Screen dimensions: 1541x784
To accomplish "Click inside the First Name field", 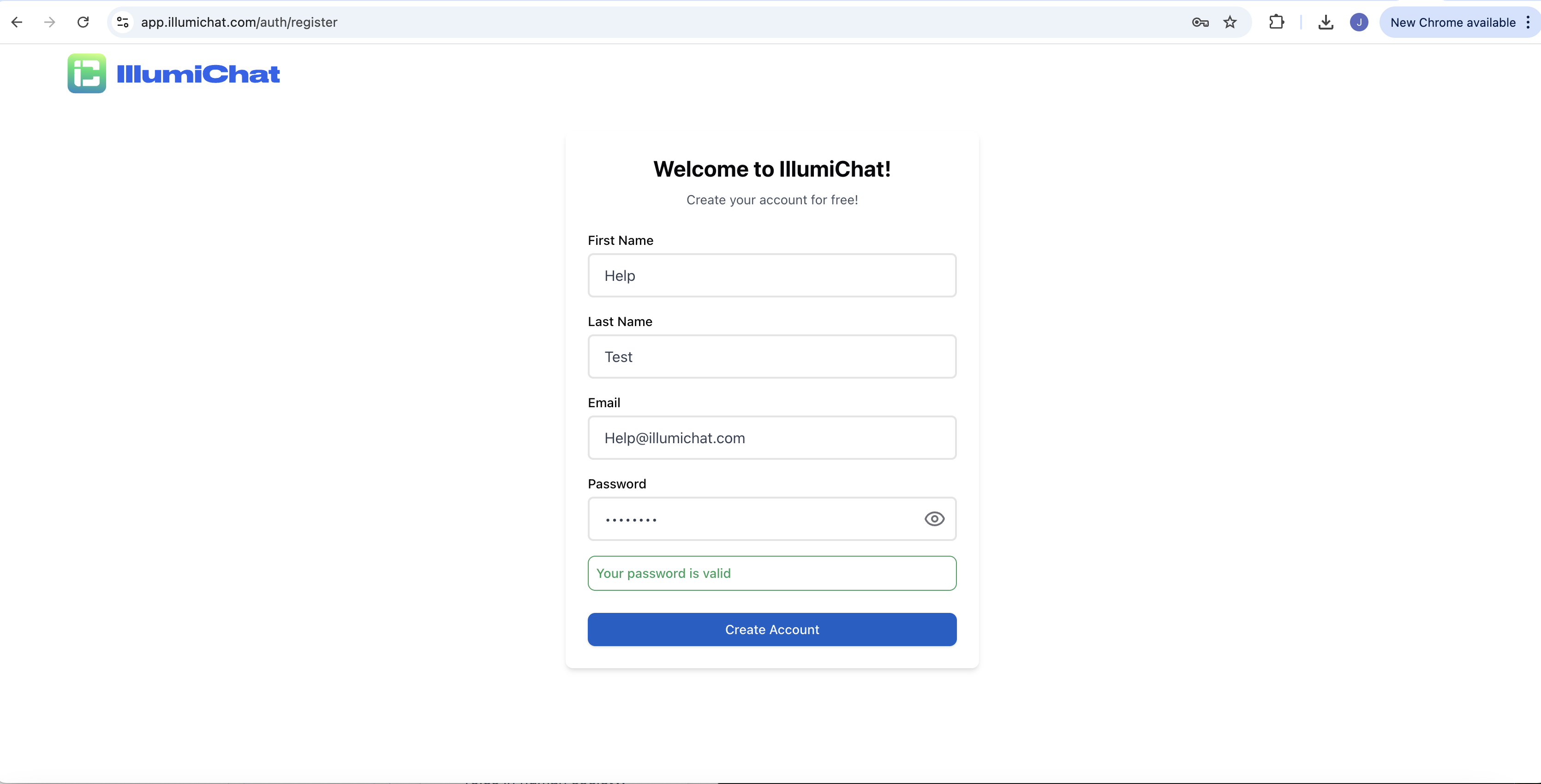I will pyautogui.click(x=772, y=276).
